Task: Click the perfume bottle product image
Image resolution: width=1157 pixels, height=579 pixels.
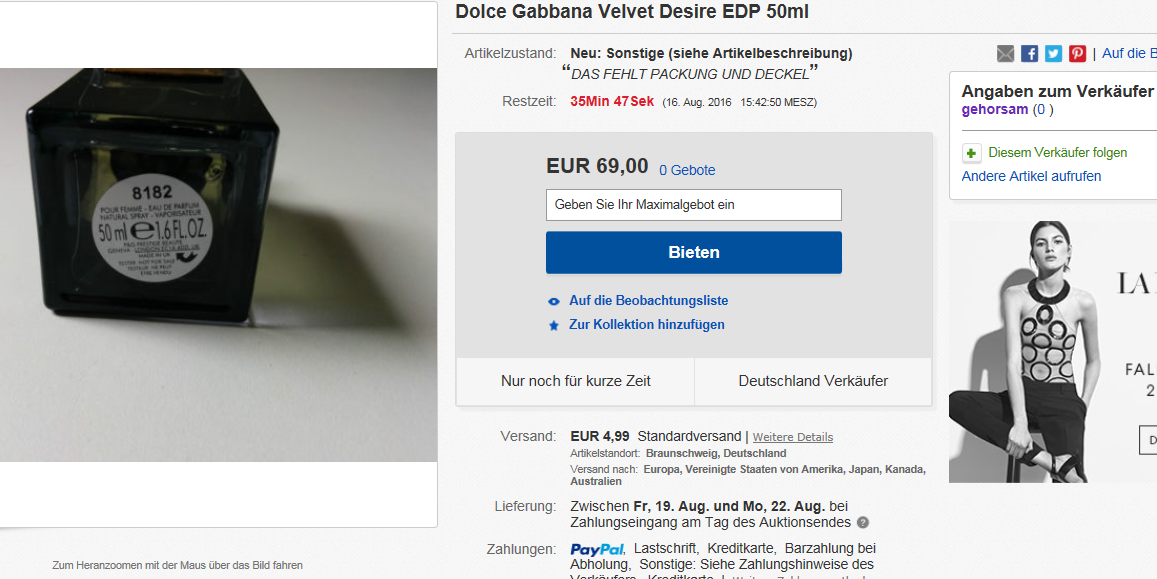Action: coord(218,265)
